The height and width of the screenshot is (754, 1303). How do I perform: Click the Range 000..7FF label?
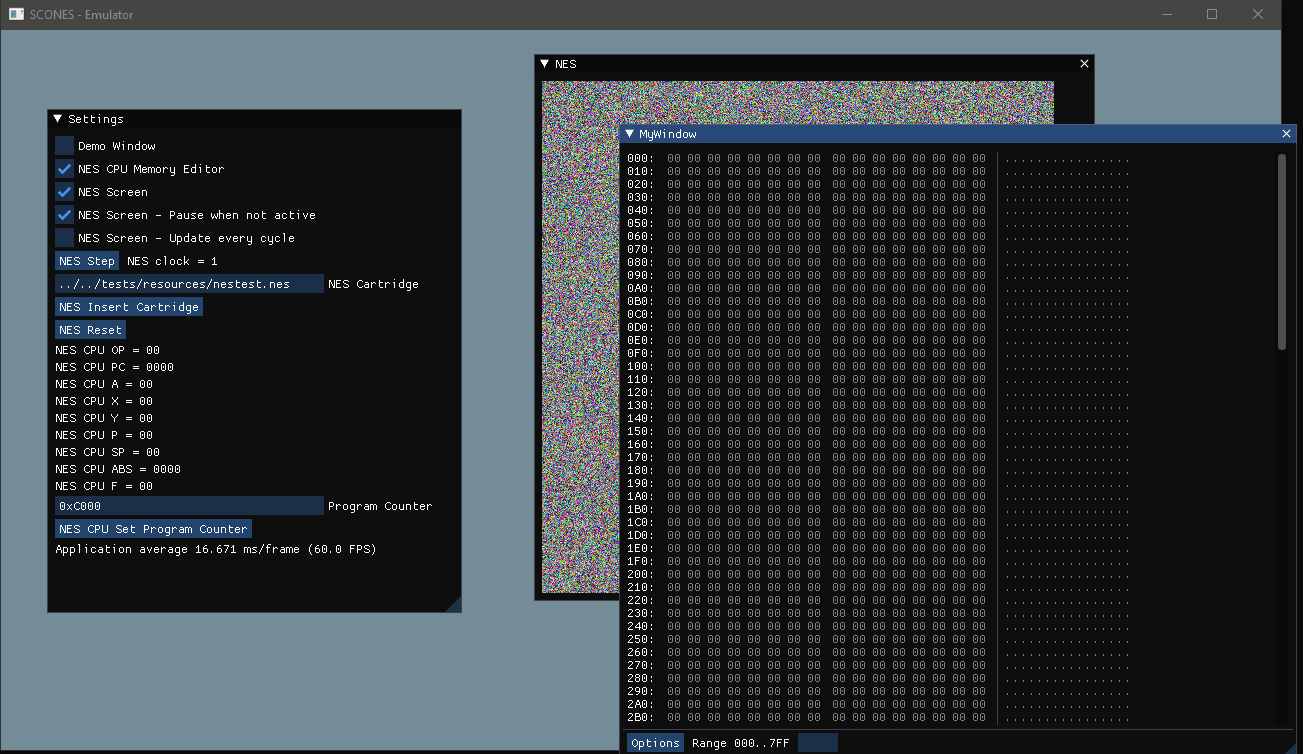pos(741,743)
